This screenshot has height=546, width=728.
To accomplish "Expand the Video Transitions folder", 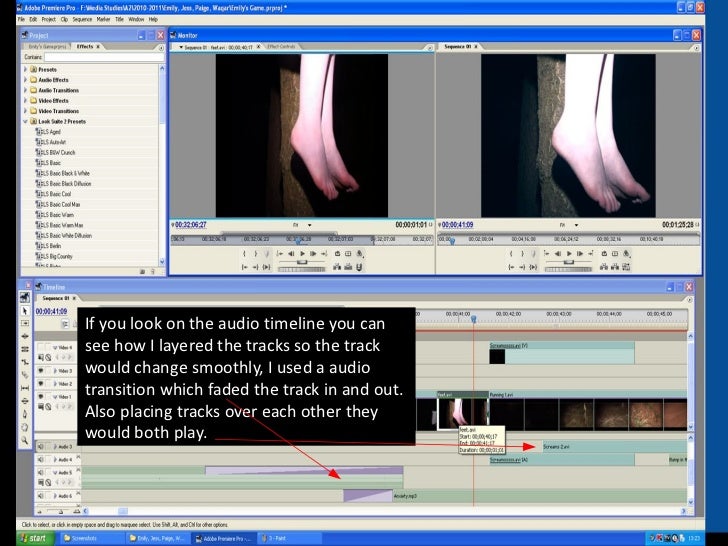I will tap(25, 111).
